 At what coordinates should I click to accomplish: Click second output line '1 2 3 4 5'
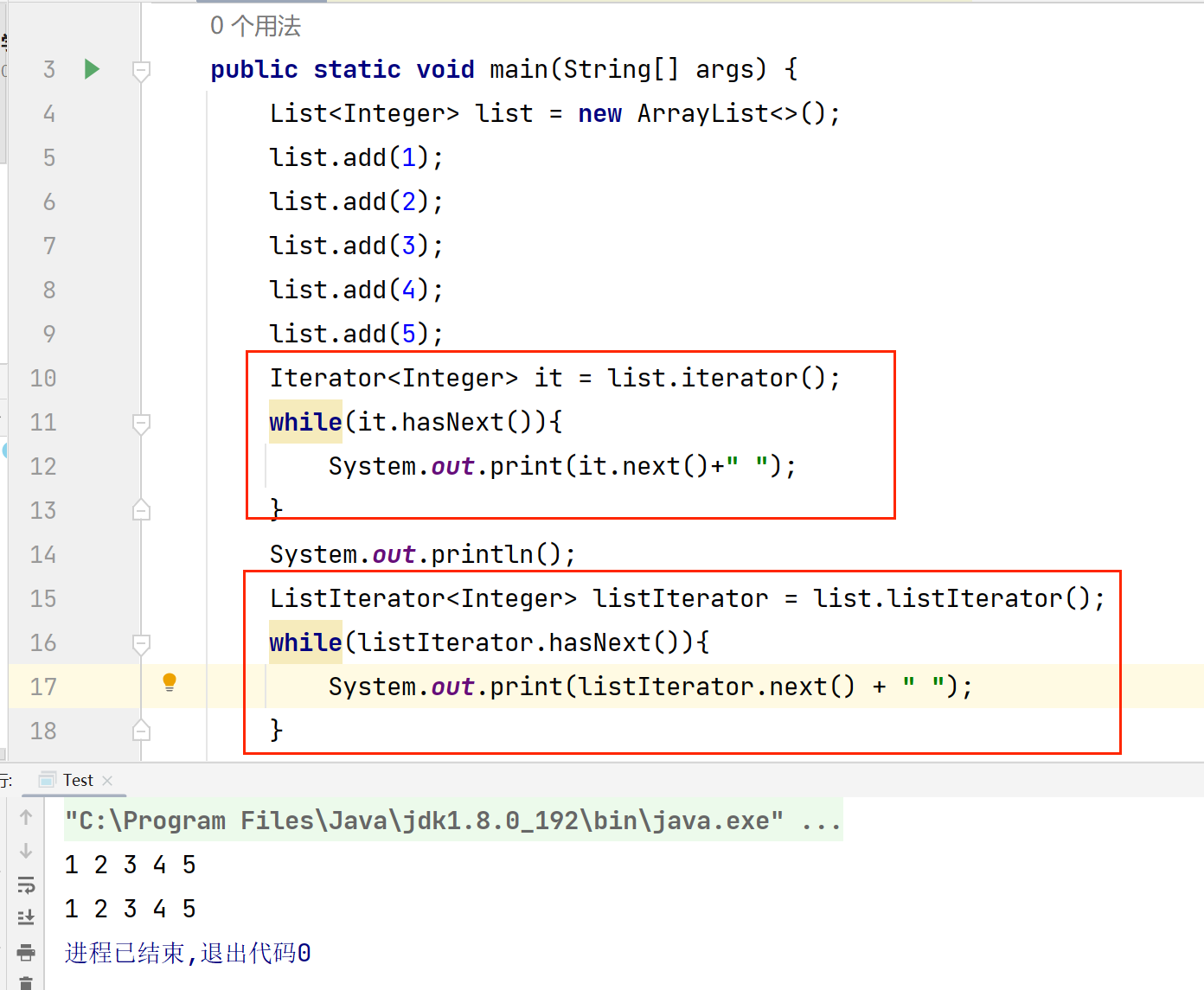point(131,909)
